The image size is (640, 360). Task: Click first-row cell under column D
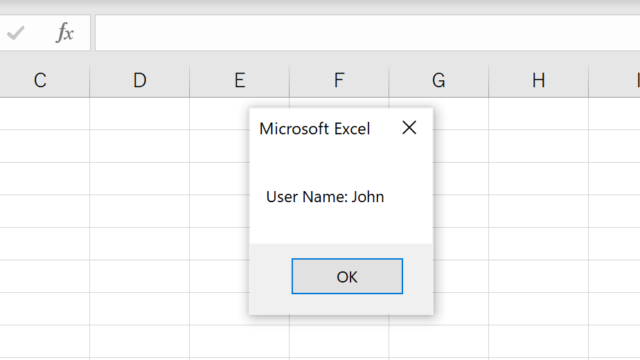click(x=140, y=114)
